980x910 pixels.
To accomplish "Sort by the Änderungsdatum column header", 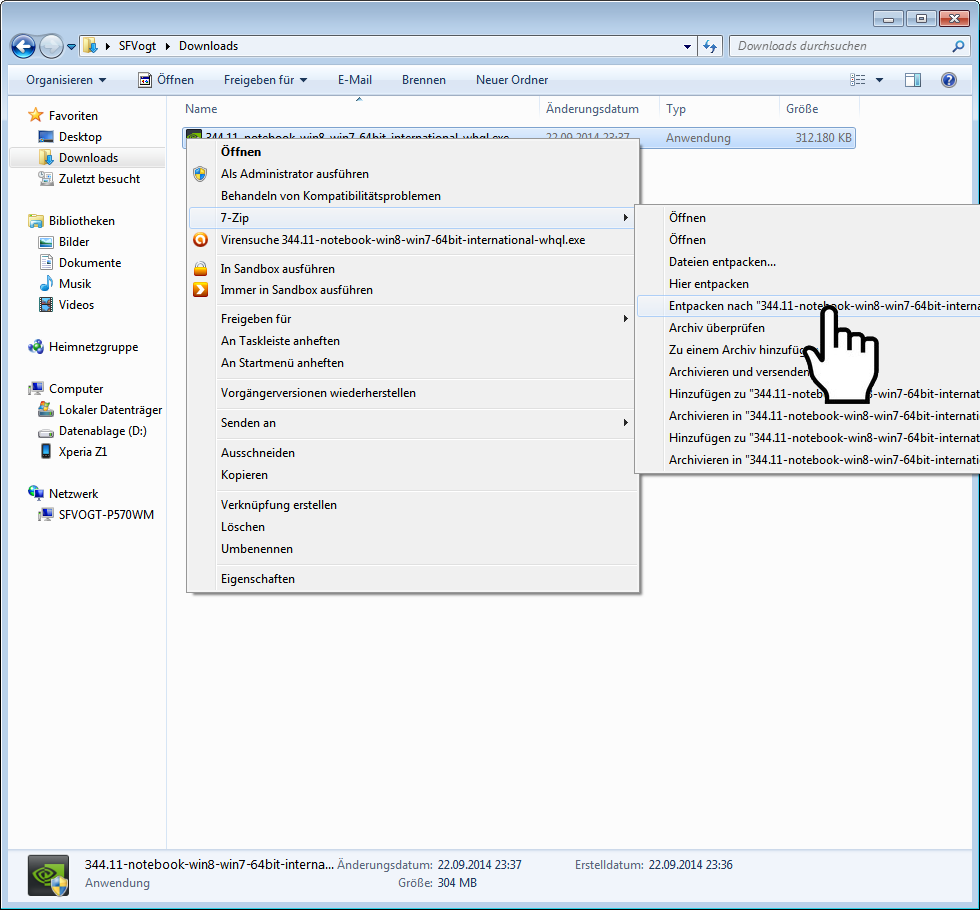I will [x=599, y=109].
